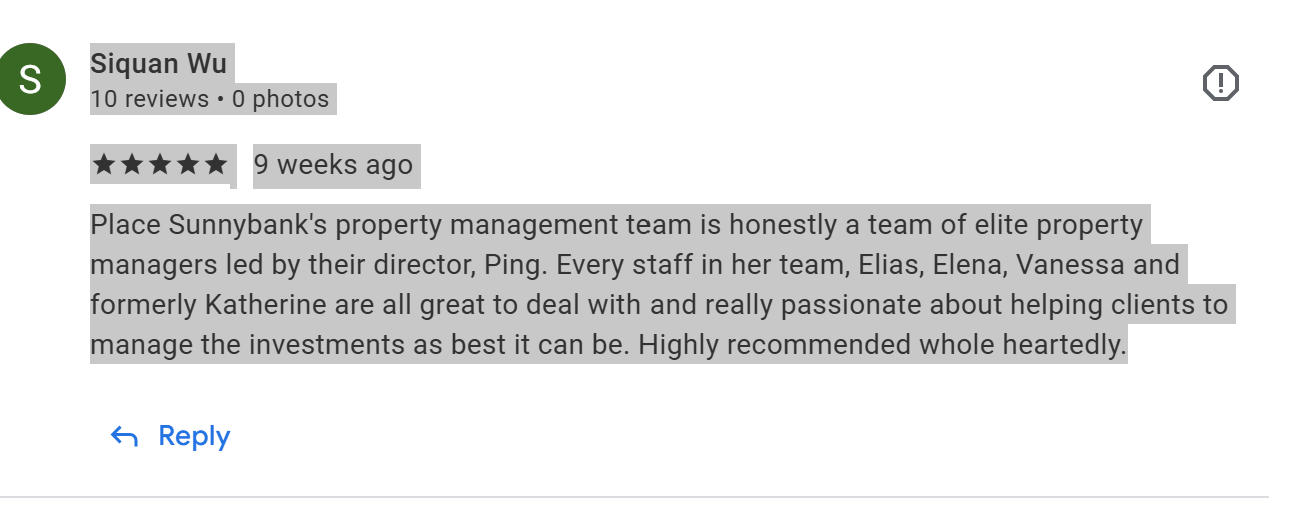Click the fourth star in the rating
Viewport: 1292px width, 516px height.
(x=188, y=165)
